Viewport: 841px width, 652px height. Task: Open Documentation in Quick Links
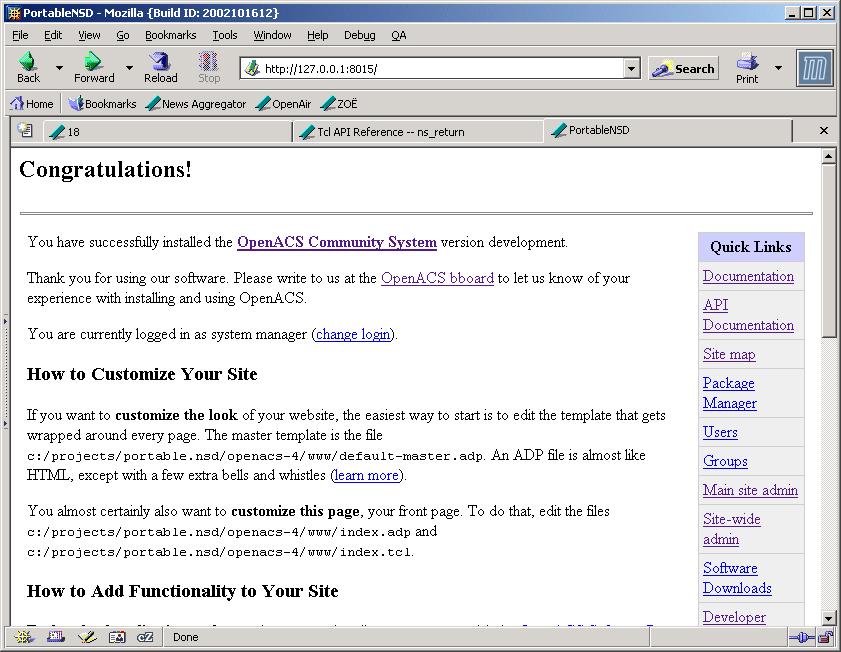pyautogui.click(x=748, y=276)
